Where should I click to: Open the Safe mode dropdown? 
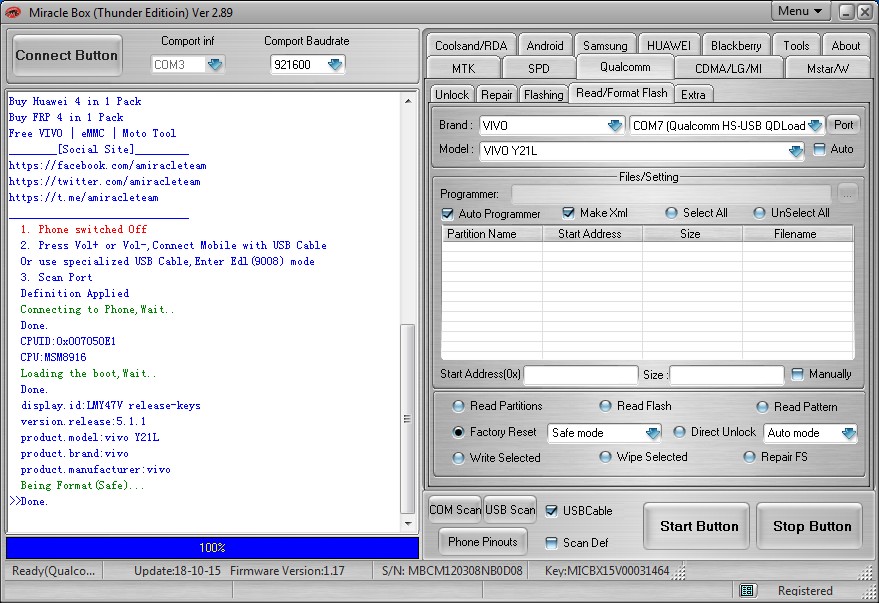652,433
